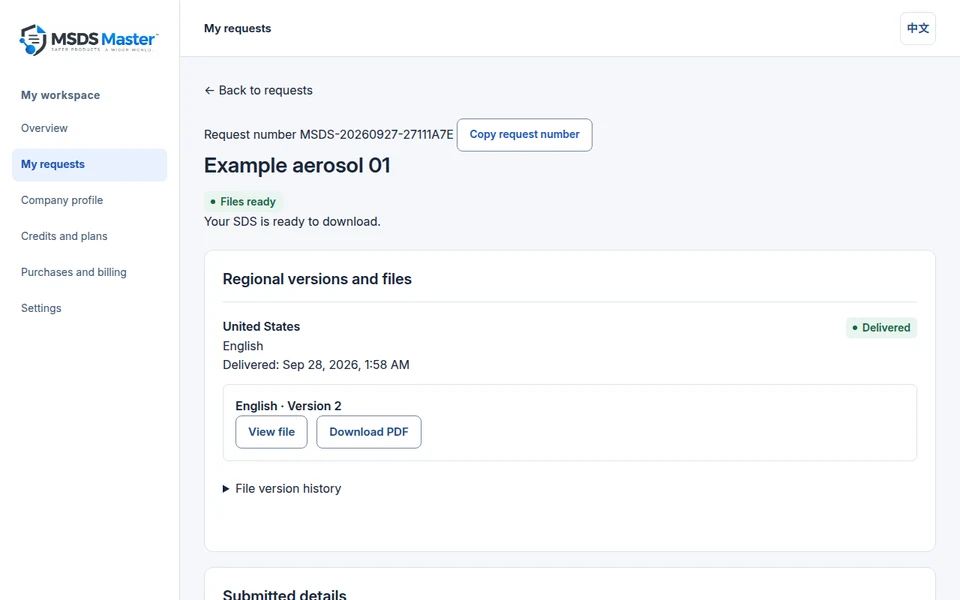Click the Example aerosol 01 heading
Viewport: 960px width, 600px height.
[297, 165]
